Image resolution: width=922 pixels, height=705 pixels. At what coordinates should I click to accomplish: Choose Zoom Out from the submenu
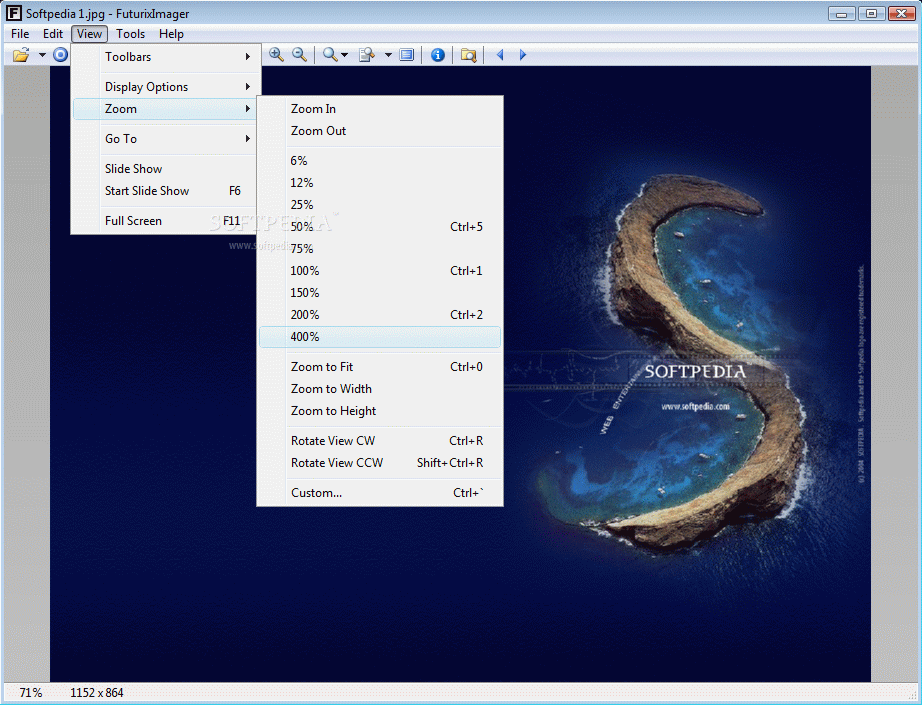click(x=380, y=131)
